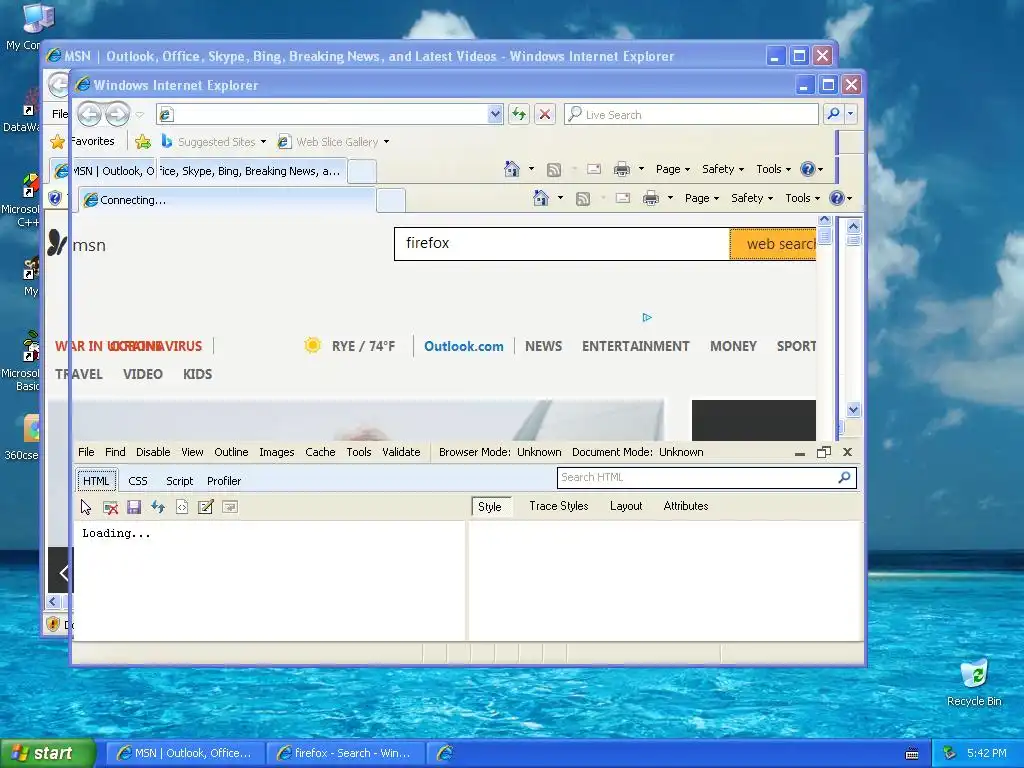Screen dimensions: 1024x768
Task: Click the Forward arrow in the front IE window
Action: coord(118,114)
